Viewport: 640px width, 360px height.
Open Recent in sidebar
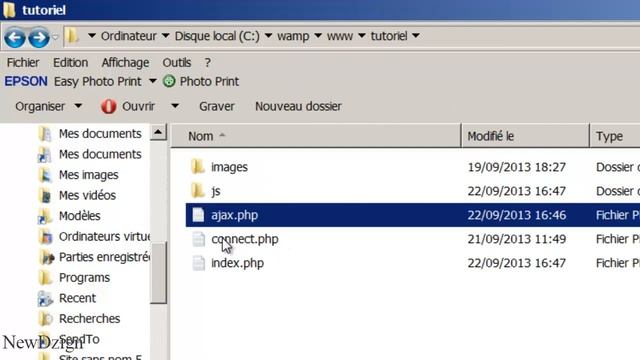pos(77,298)
